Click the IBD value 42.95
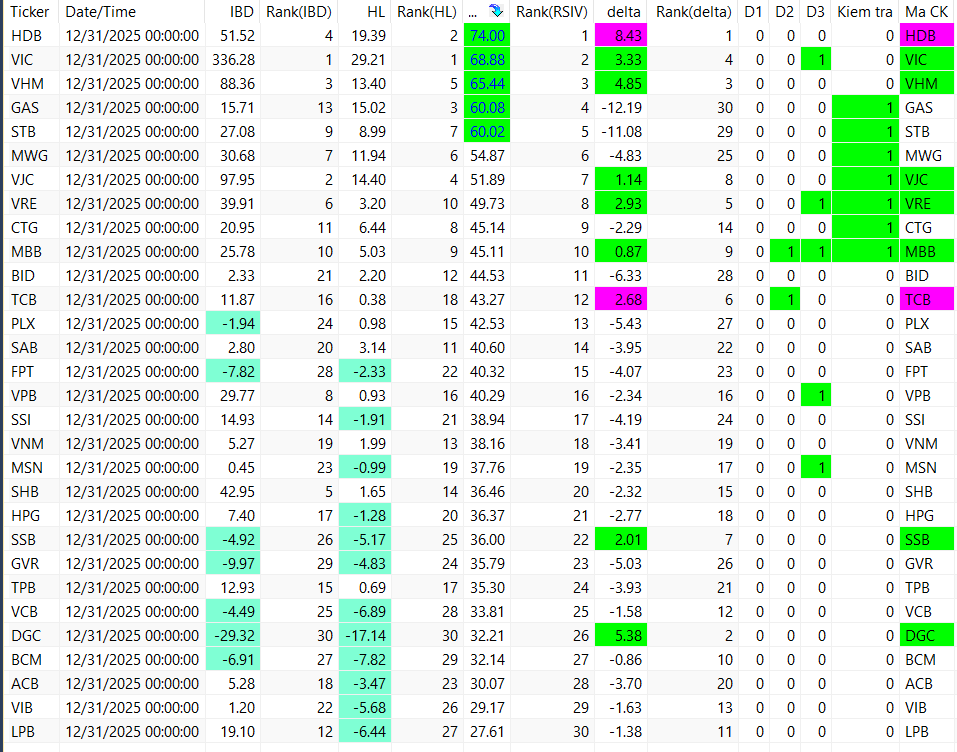 [237, 492]
